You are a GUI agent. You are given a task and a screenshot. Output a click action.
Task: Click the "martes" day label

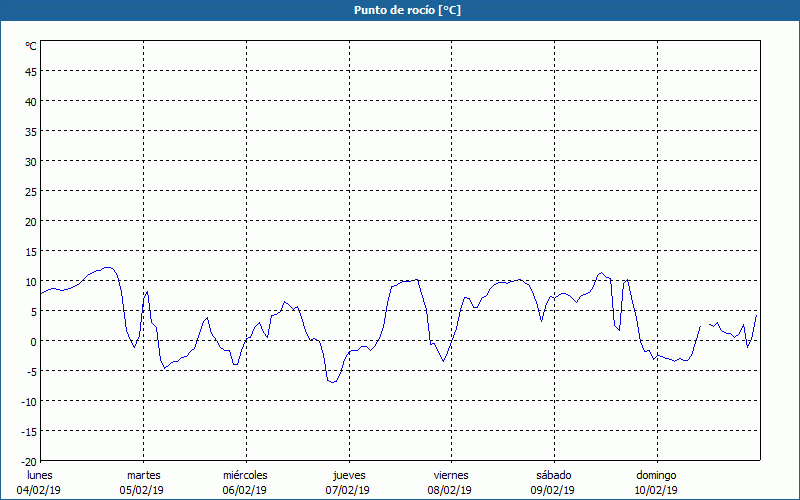pyautogui.click(x=143, y=475)
